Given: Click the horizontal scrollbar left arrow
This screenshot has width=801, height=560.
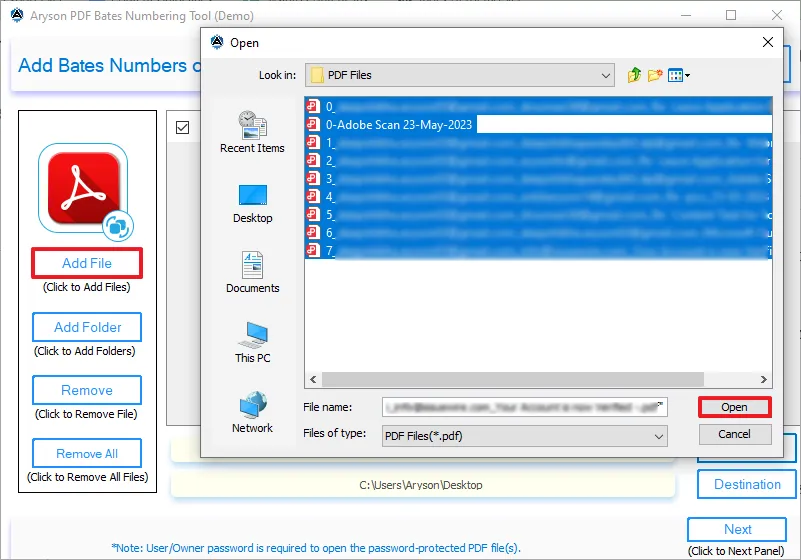Looking at the screenshot, I should [313, 380].
